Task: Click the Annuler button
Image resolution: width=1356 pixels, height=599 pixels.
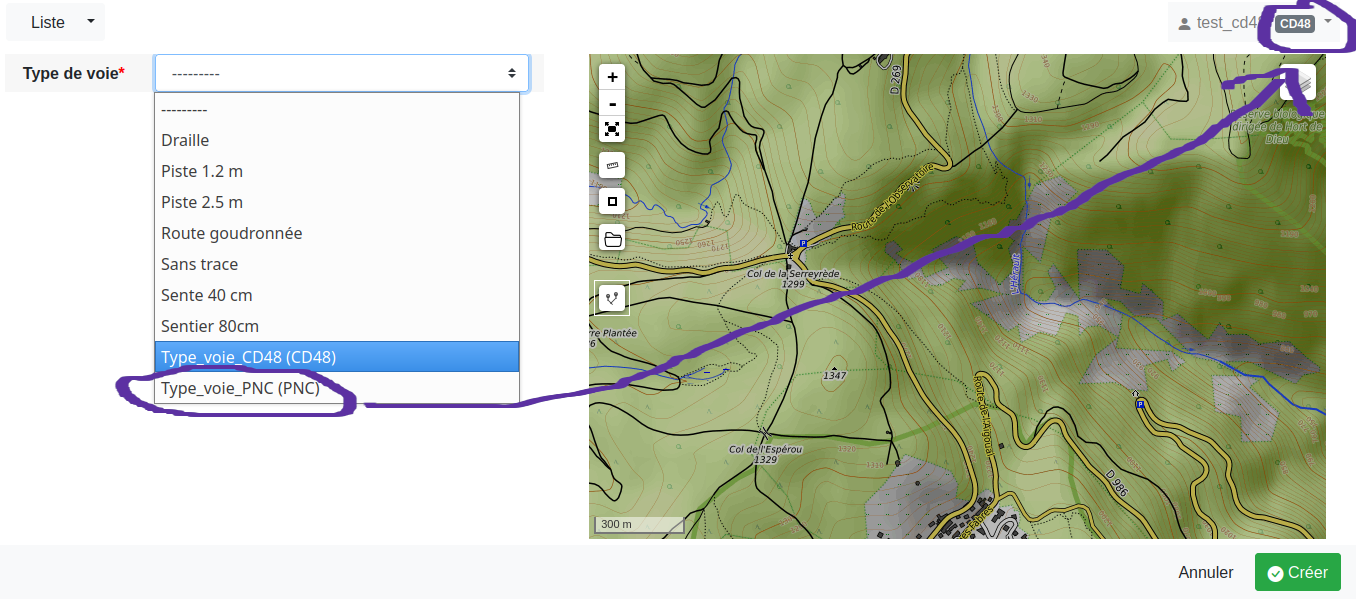Action: (x=1206, y=572)
